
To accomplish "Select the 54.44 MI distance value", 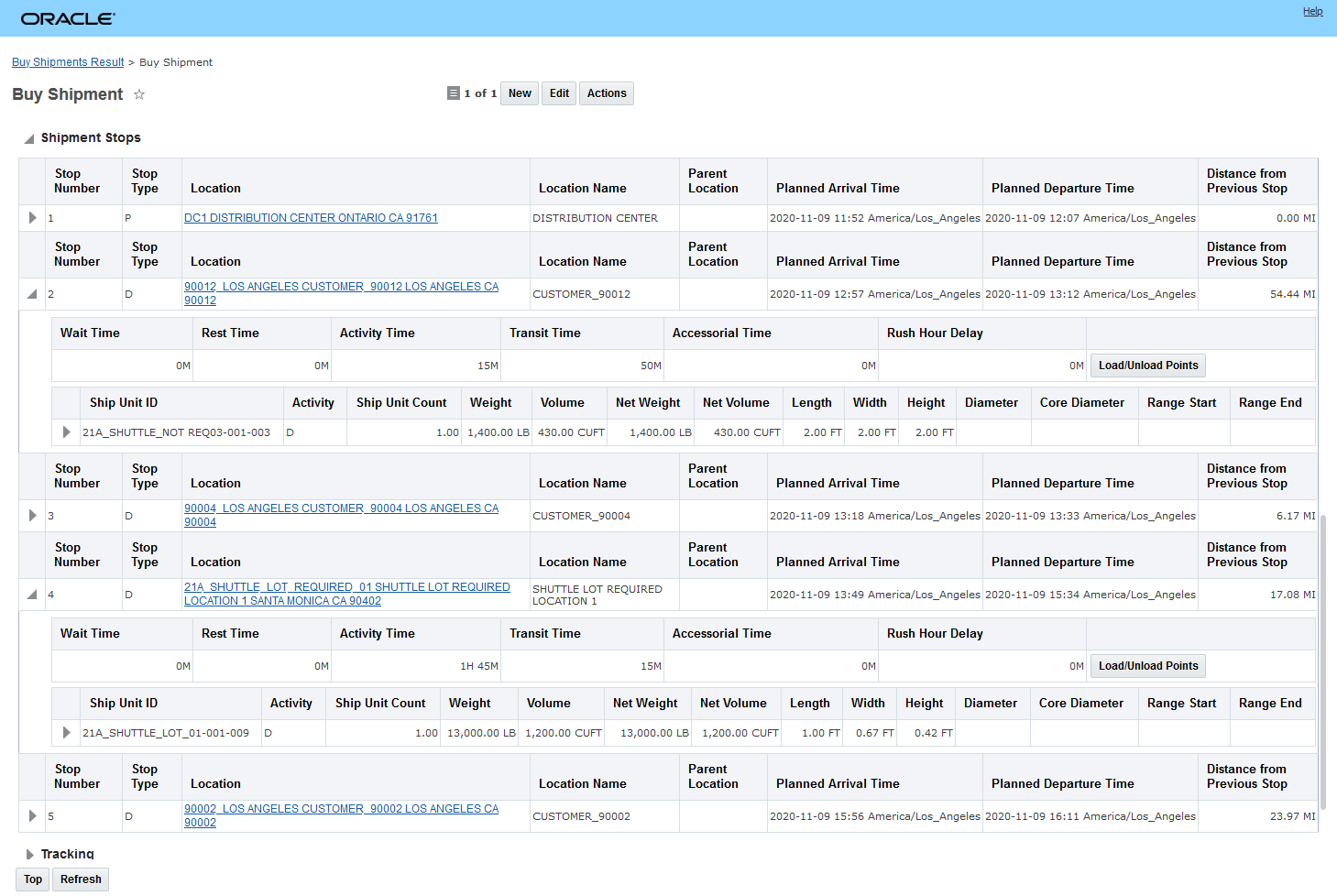I will pyautogui.click(x=1292, y=294).
